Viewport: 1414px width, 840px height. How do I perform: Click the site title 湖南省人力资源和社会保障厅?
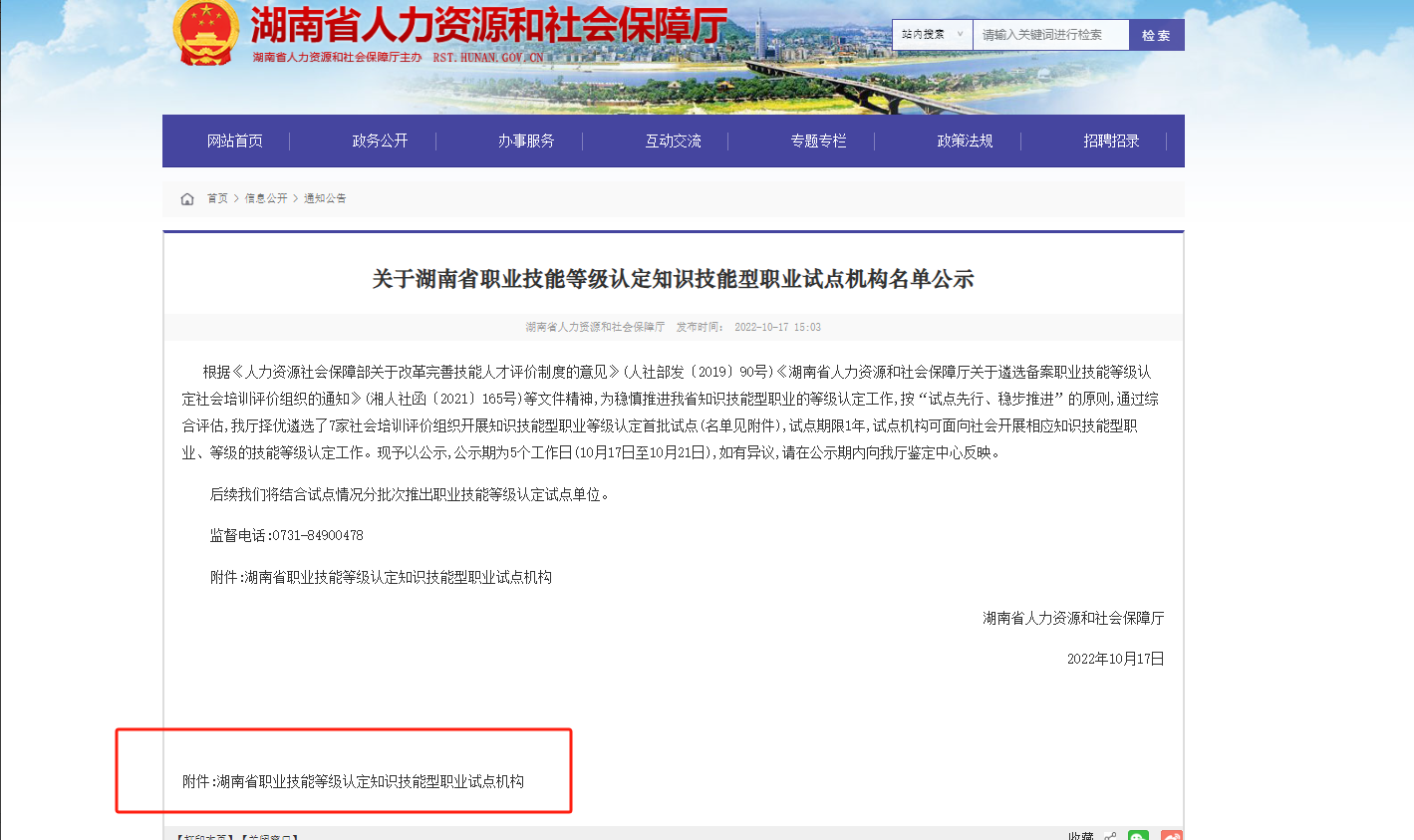(x=488, y=26)
